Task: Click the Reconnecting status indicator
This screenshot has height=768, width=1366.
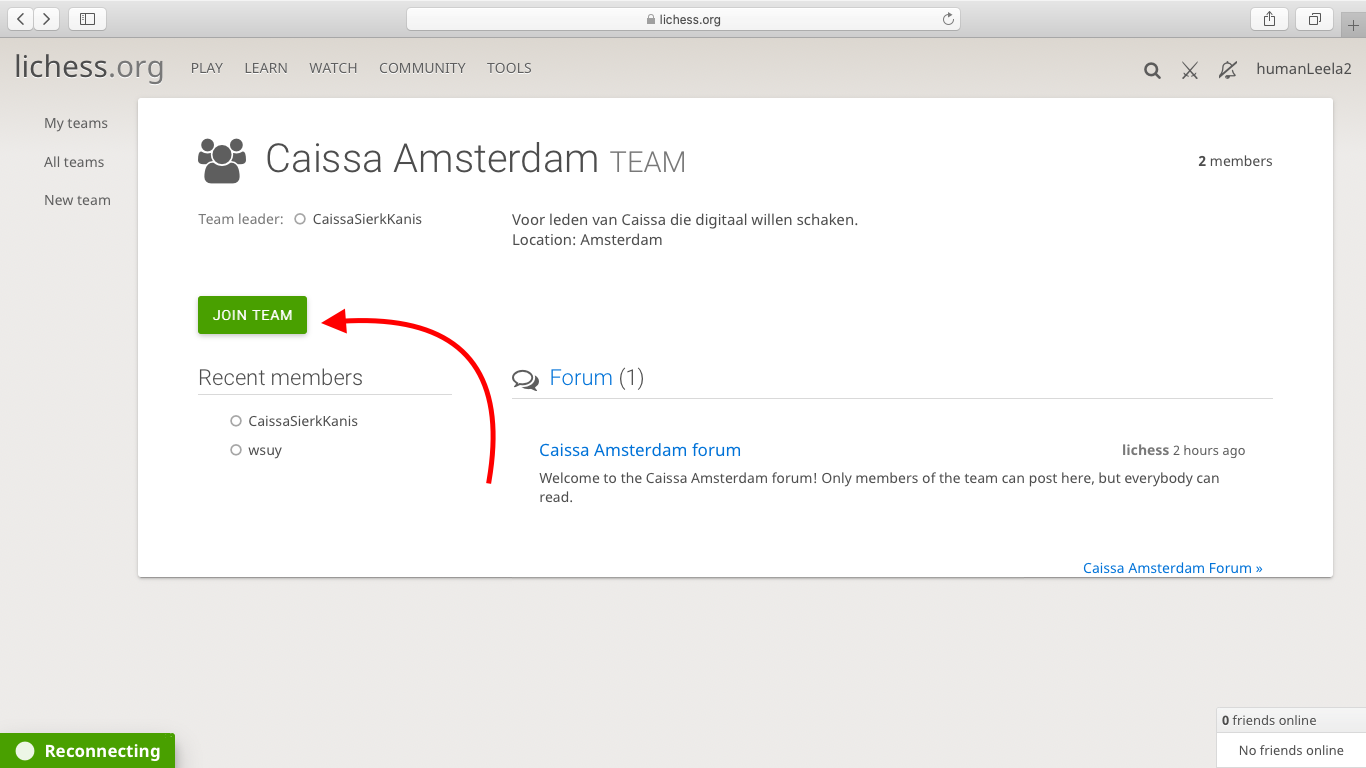Action: (x=88, y=751)
